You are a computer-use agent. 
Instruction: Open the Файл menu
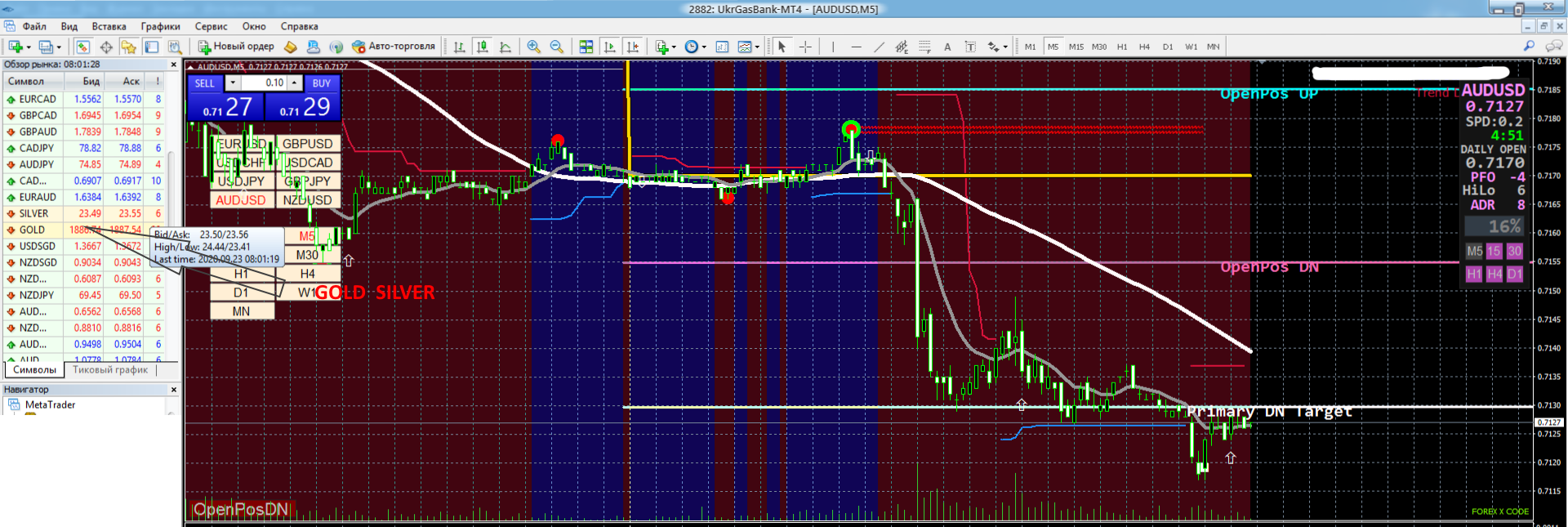(x=34, y=26)
